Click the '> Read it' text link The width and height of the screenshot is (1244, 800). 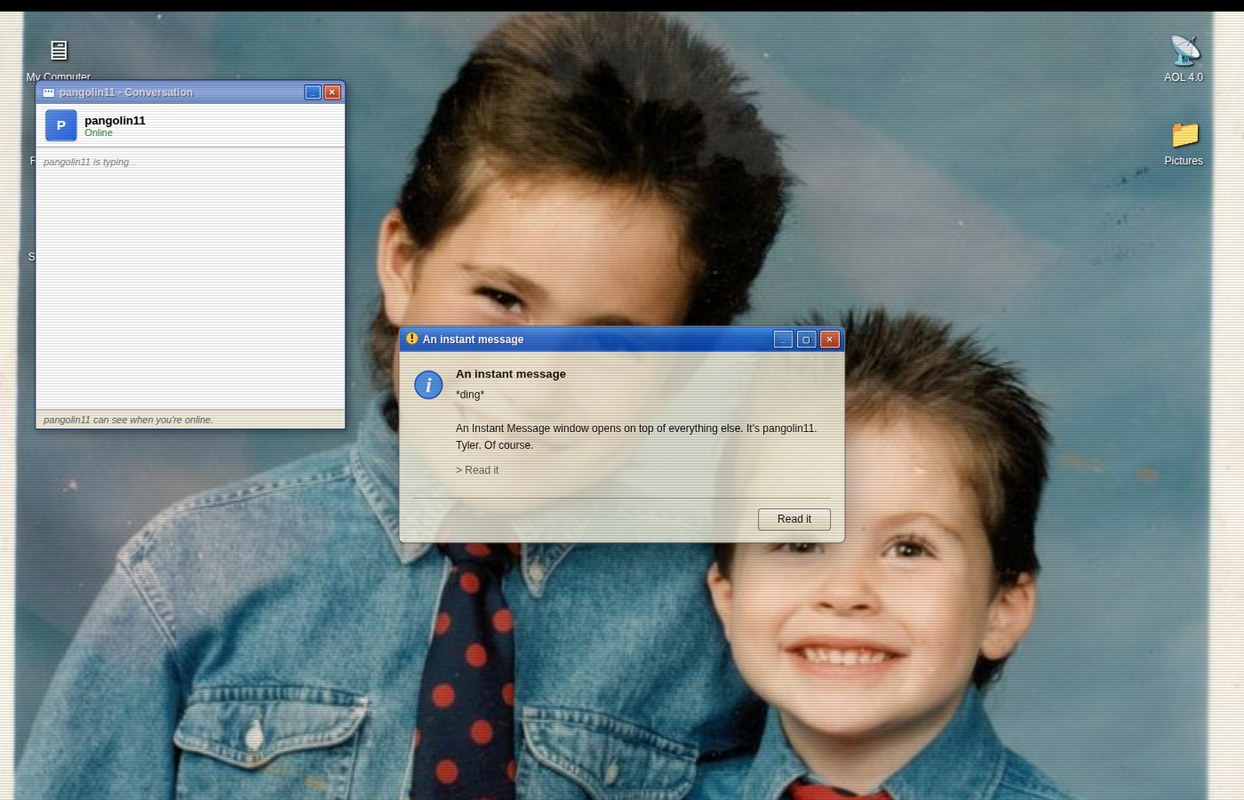pyautogui.click(x=477, y=470)
